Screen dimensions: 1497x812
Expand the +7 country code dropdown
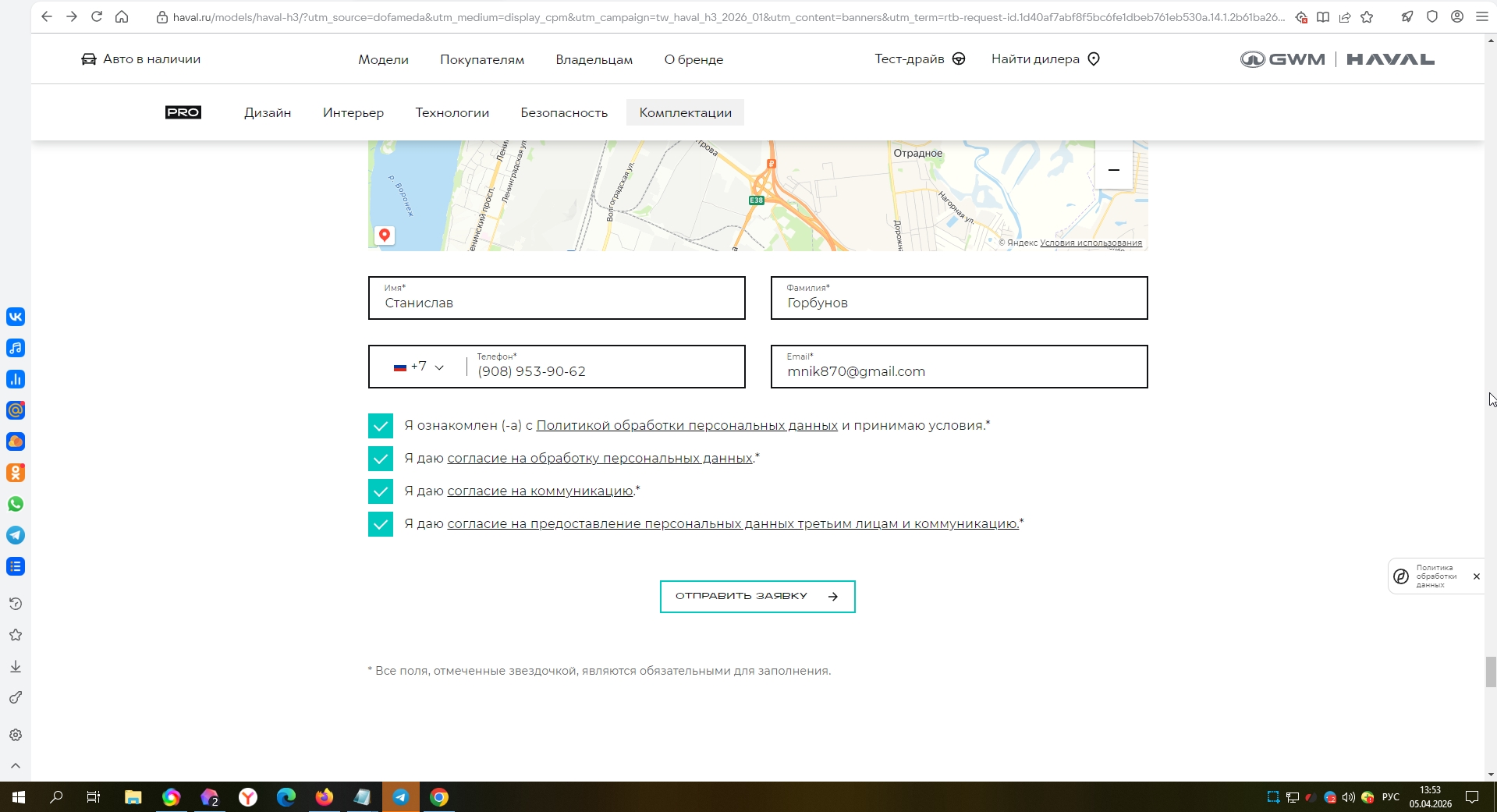[419, 367]
